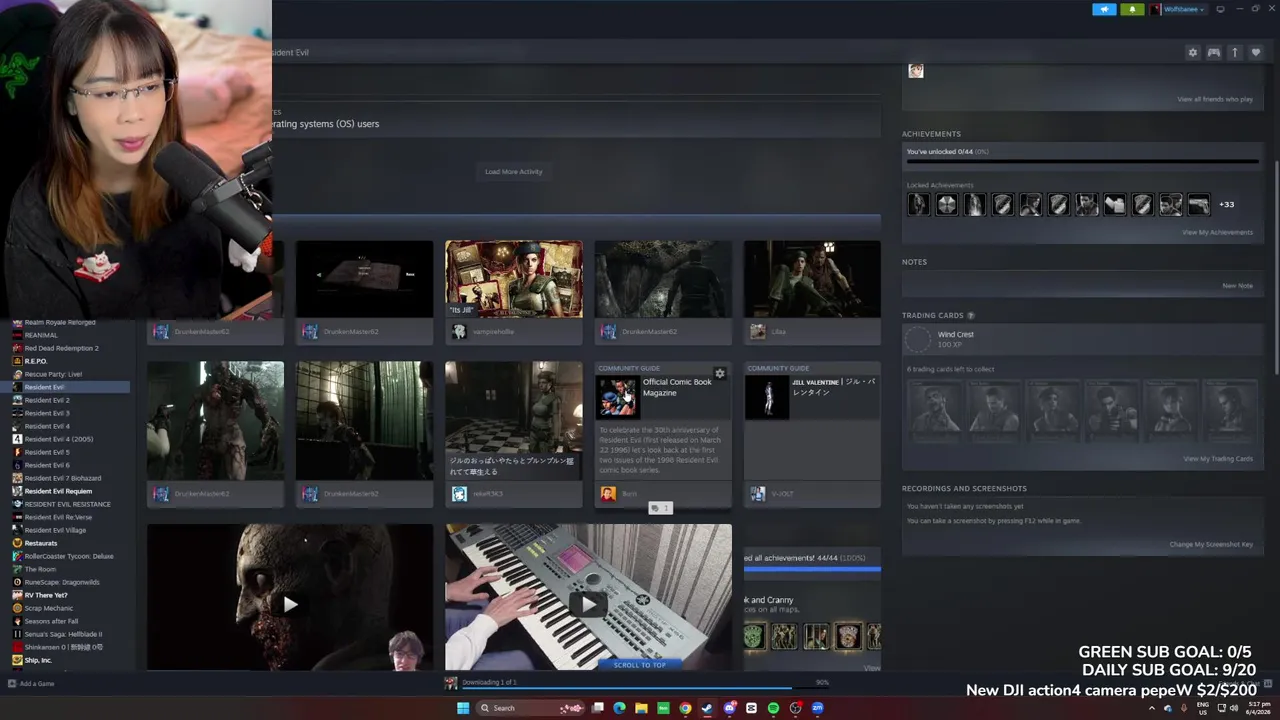The width and height of the screenshot is (1280, 720).
Task: Click 44/44 achievements progress bar
Action: [812, 570]
